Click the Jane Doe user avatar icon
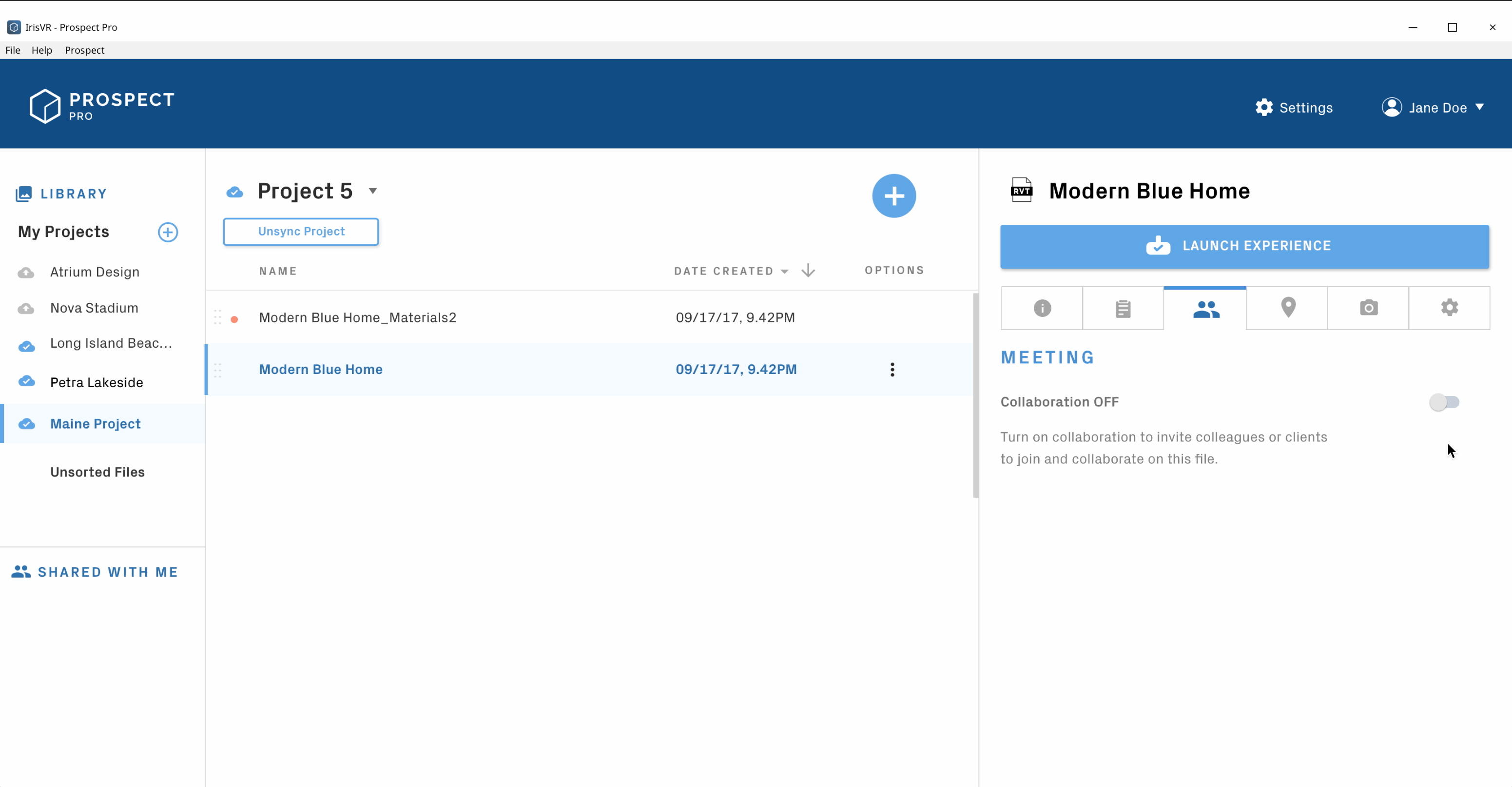The image size is (1512, 787). click(x=1392, y=107)
